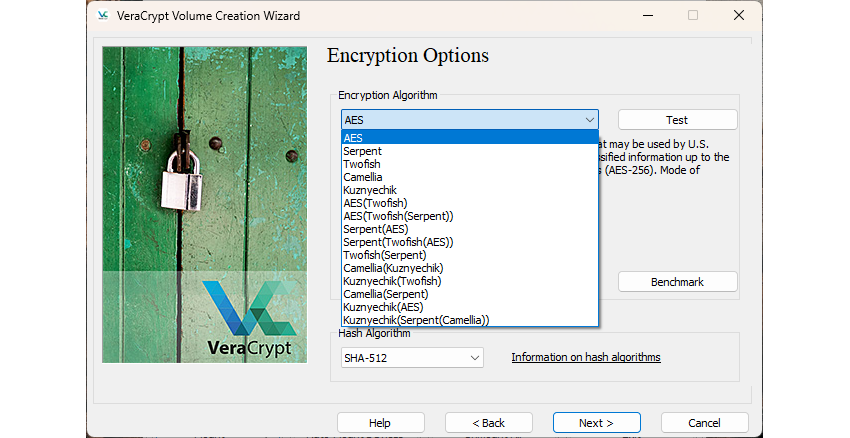The height and width of the screenshot is (438, 850).
Task: Select Kuznyechik(AES) option
Action: tap(469, 307)
